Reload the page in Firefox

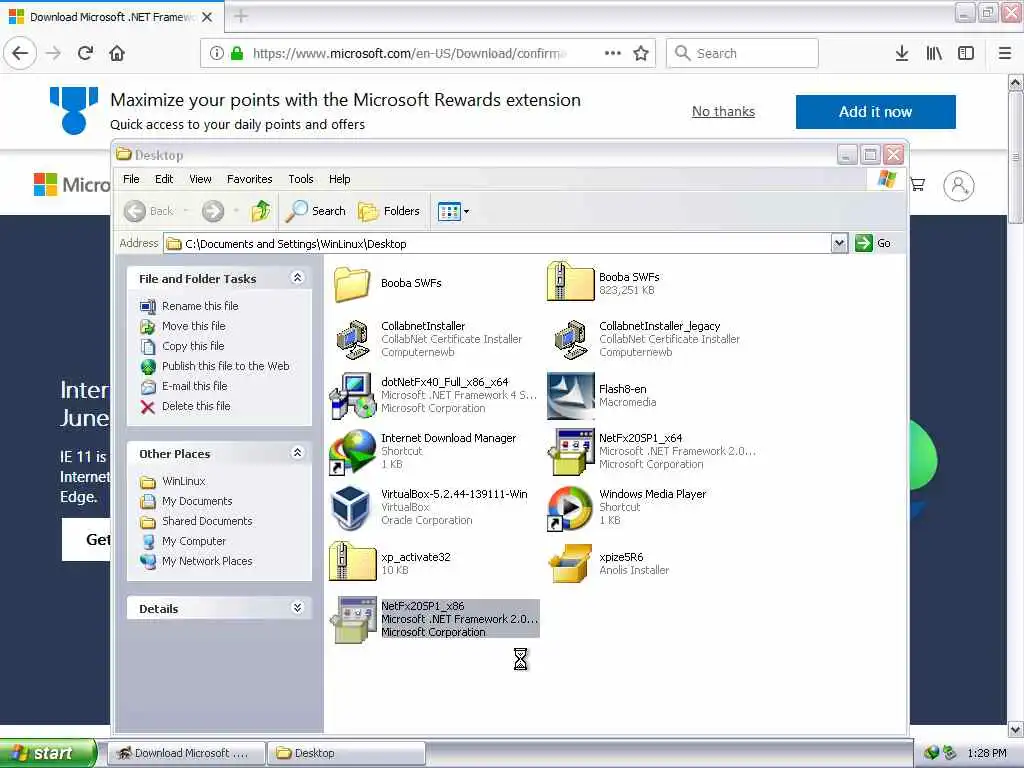[85, 53]
